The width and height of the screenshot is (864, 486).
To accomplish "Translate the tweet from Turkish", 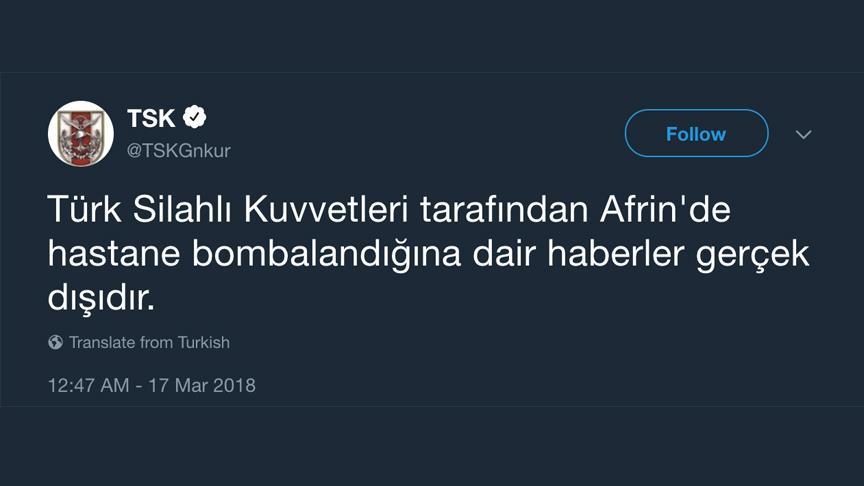I will tap(149, 342).
